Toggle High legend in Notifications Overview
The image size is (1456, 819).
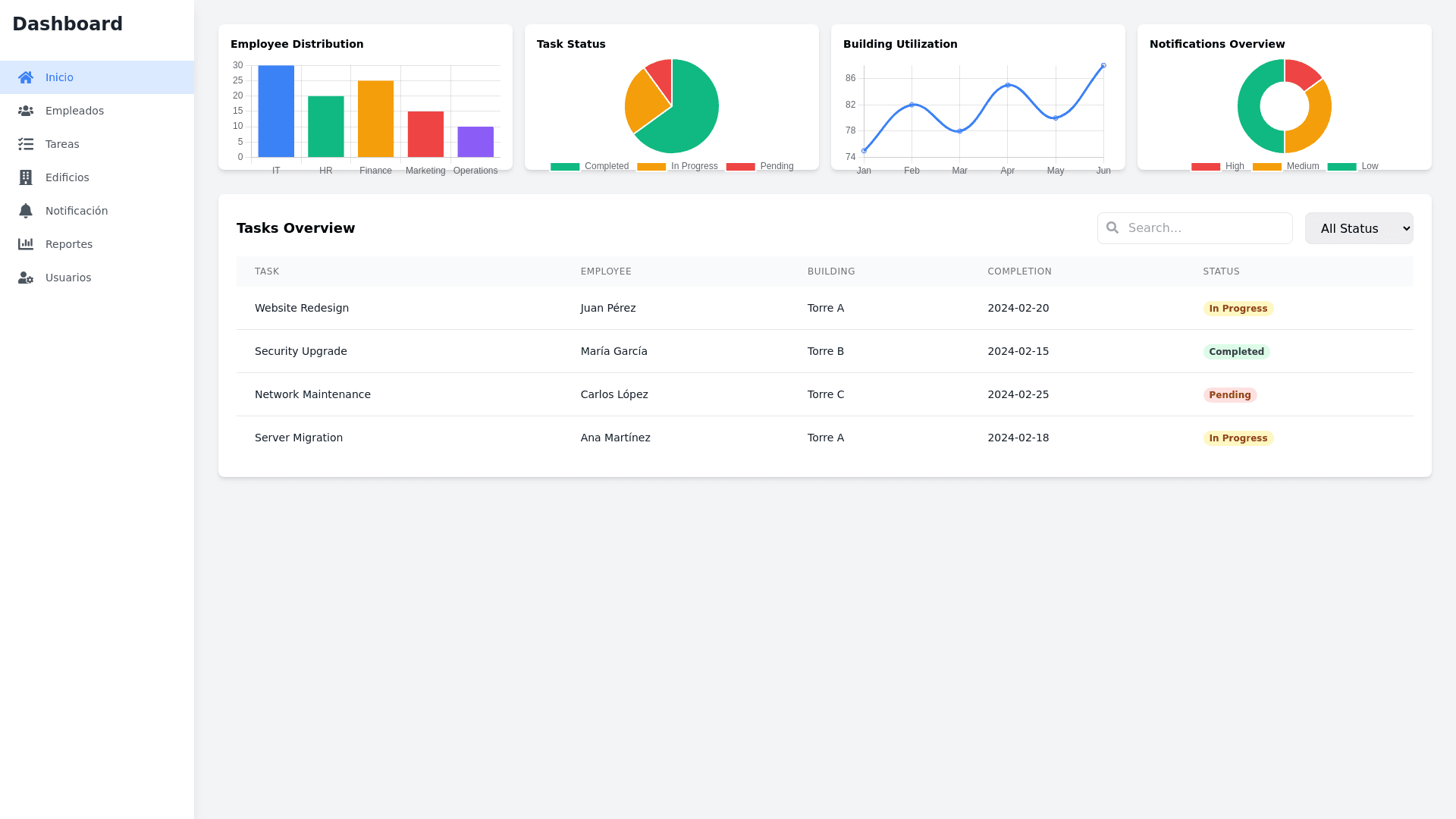tap(1218, 166)
